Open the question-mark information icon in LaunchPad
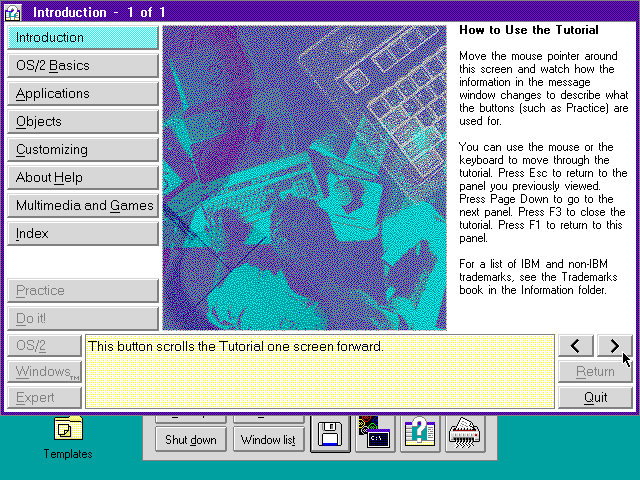This screenshot has height=480, width=640. click(420, 433)
